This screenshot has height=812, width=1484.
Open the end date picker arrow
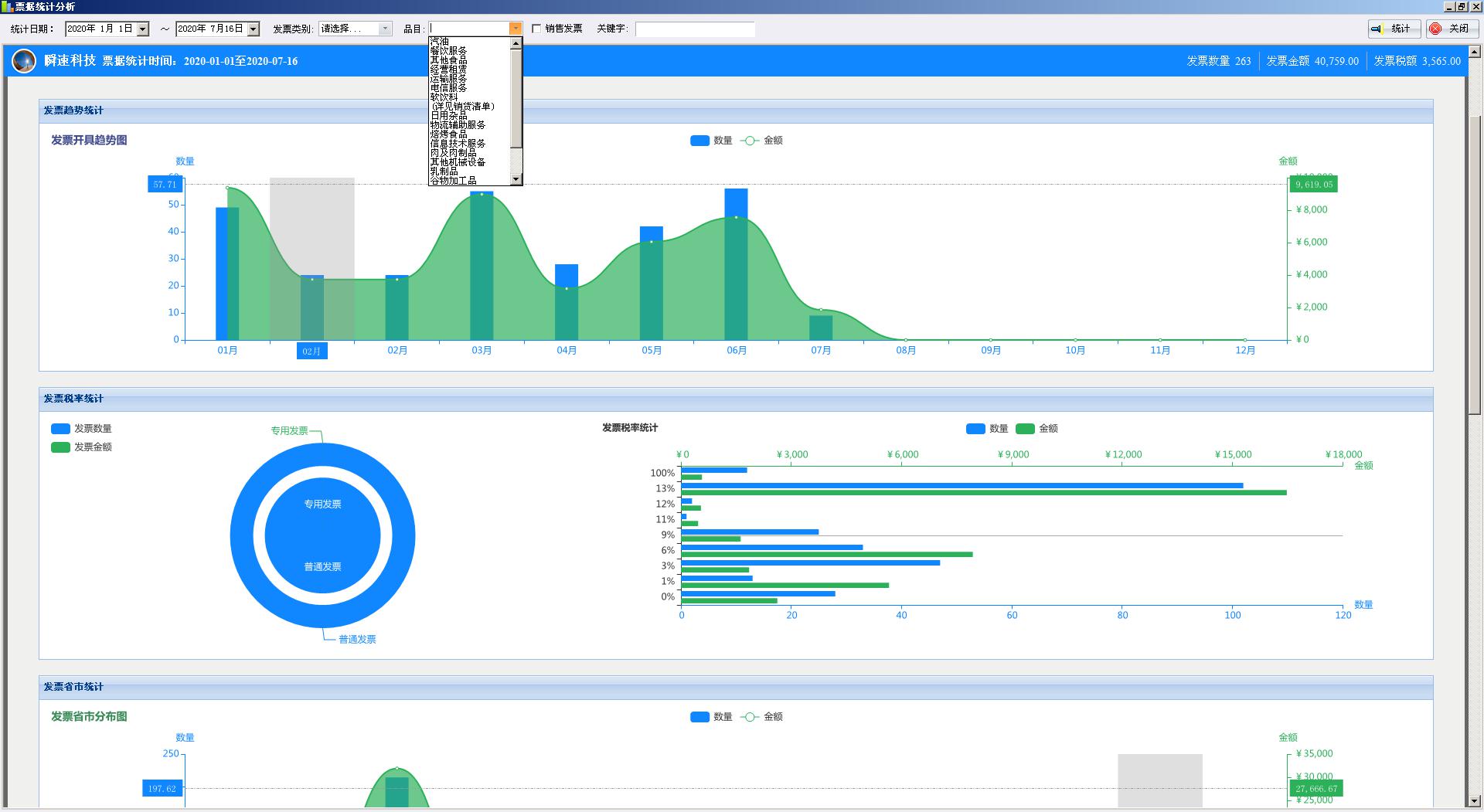(254, 29)
